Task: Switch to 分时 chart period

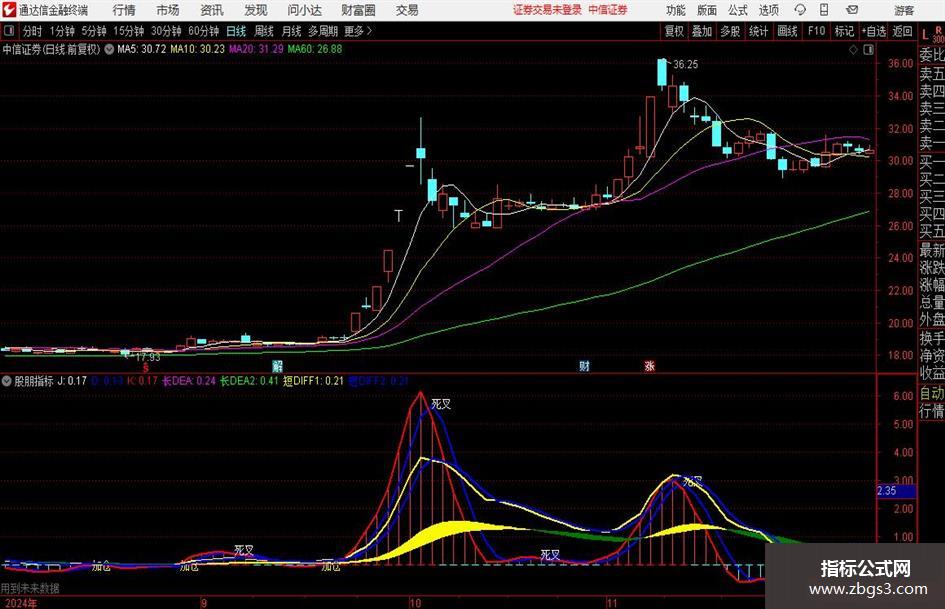Action: 32,31
